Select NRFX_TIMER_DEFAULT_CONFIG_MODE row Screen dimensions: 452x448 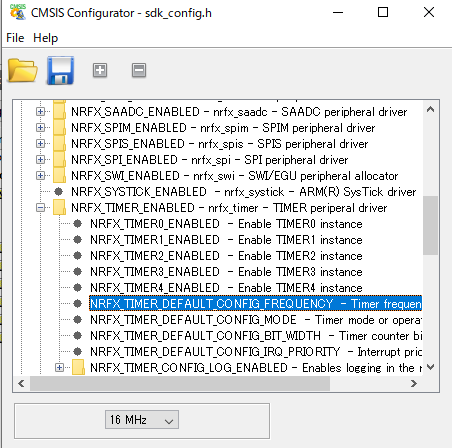[256, 320]
